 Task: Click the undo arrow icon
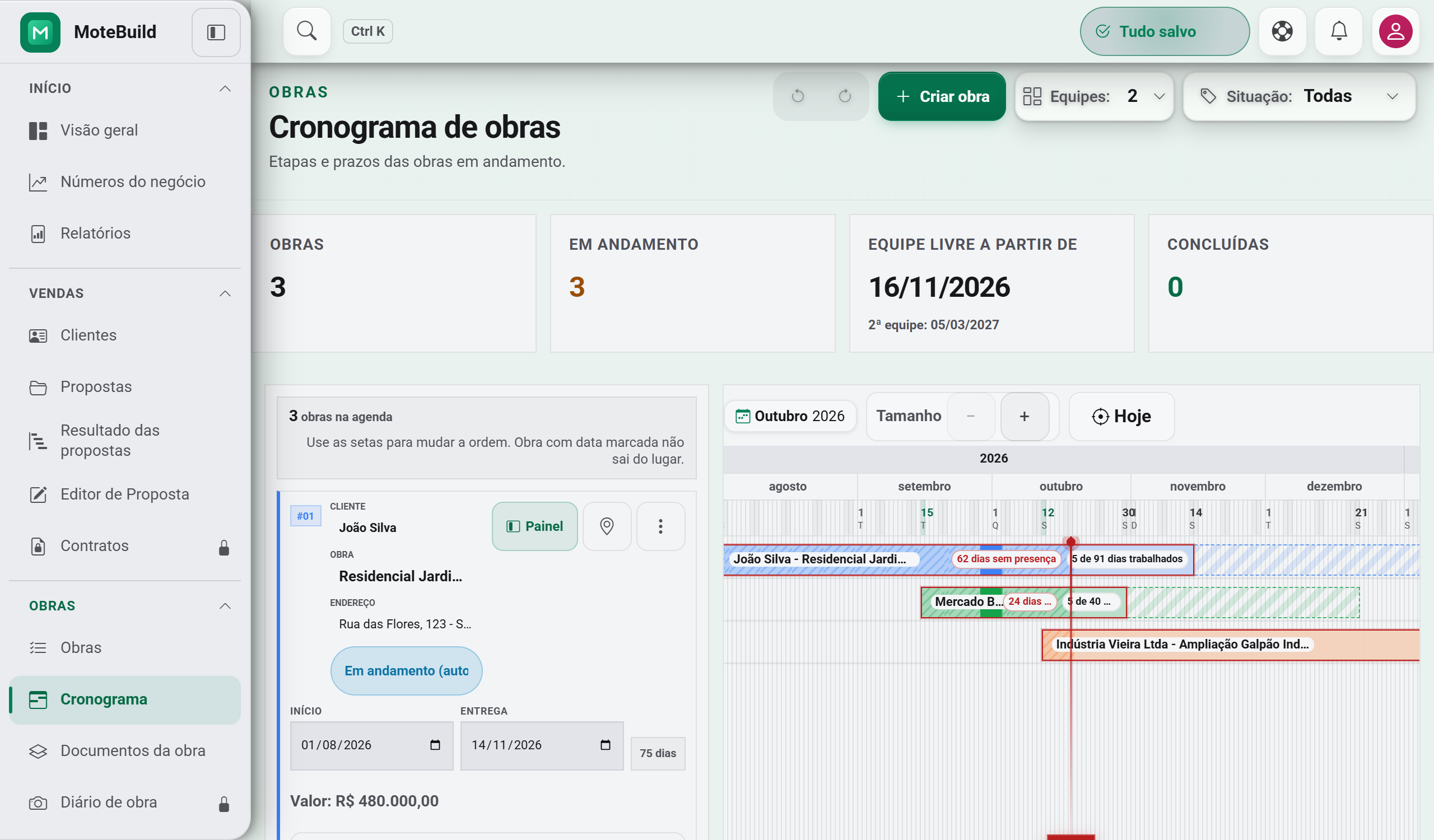(x=798, y=96)
